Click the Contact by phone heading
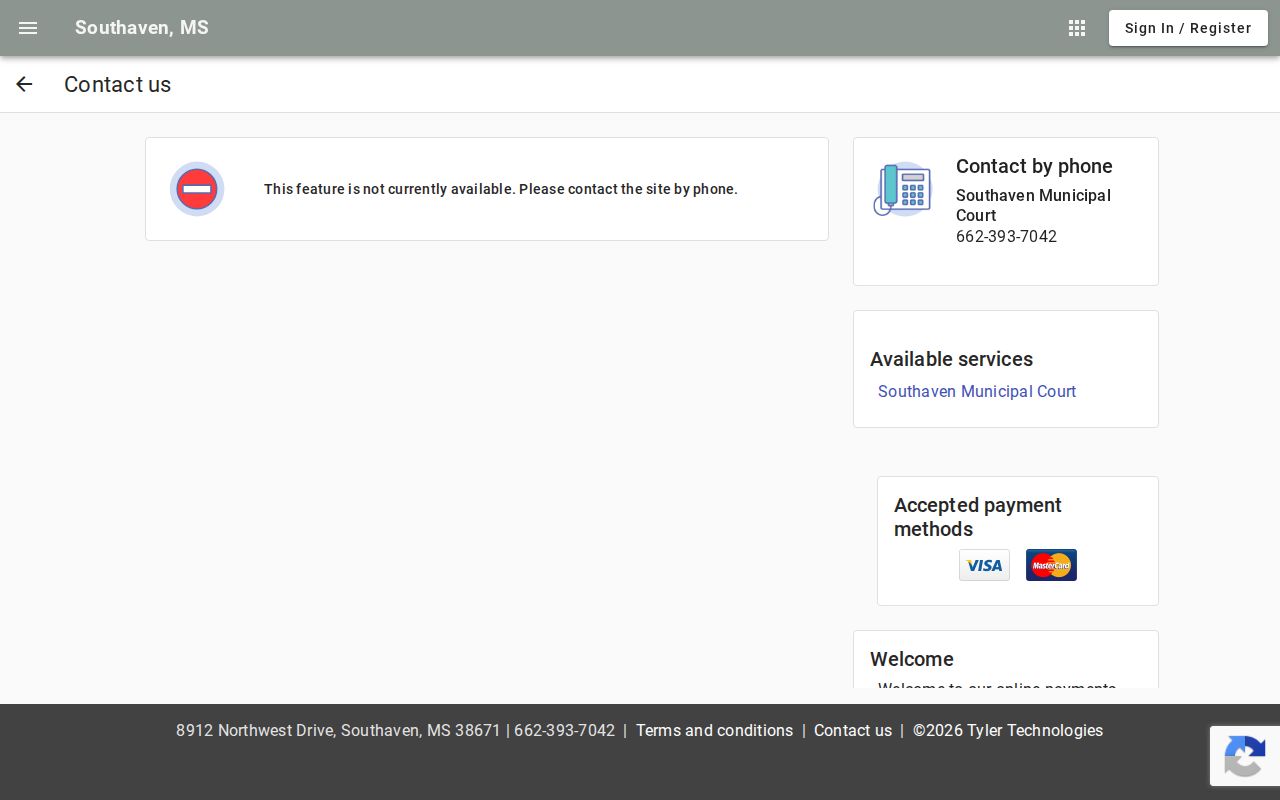Screen dimensions: 1280x800 (x=1034, y=166)
